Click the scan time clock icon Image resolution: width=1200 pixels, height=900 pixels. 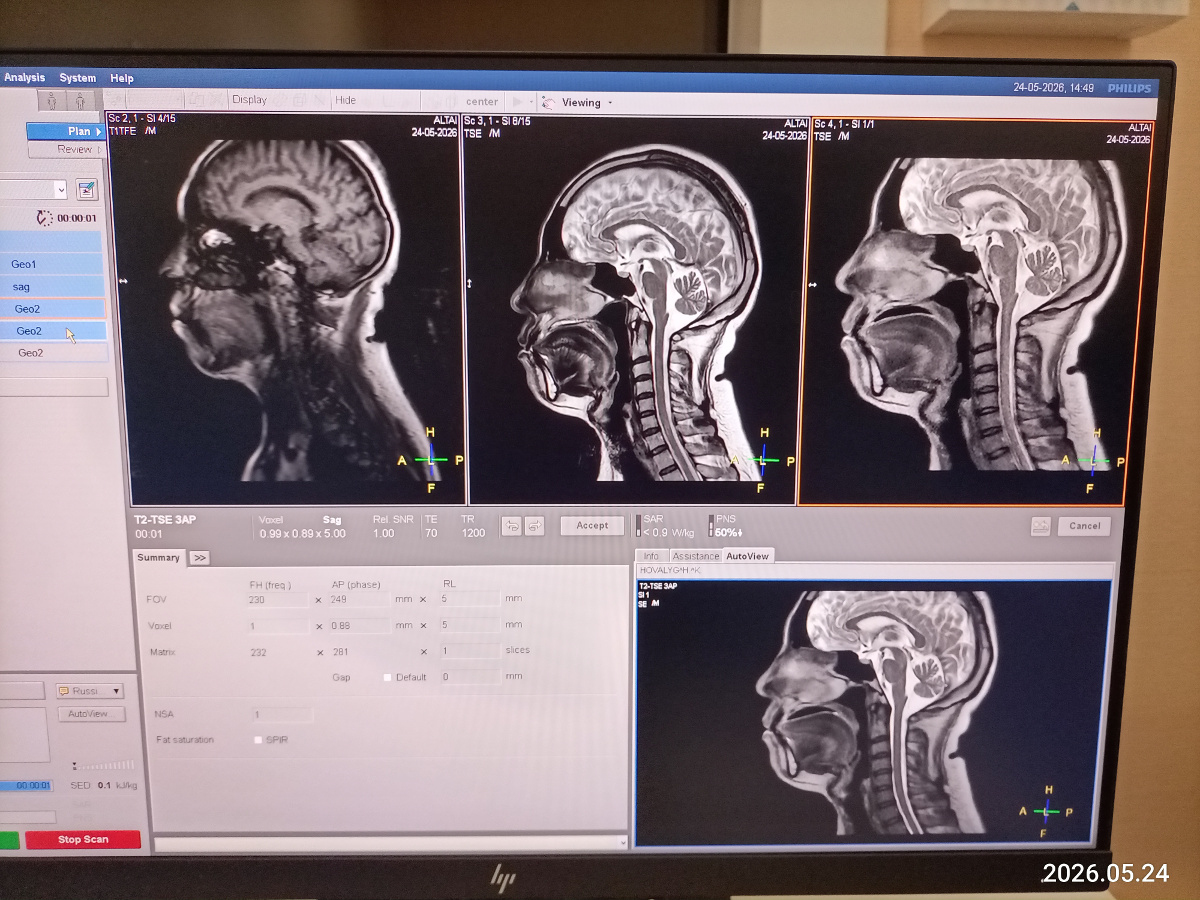coord(43,218)
